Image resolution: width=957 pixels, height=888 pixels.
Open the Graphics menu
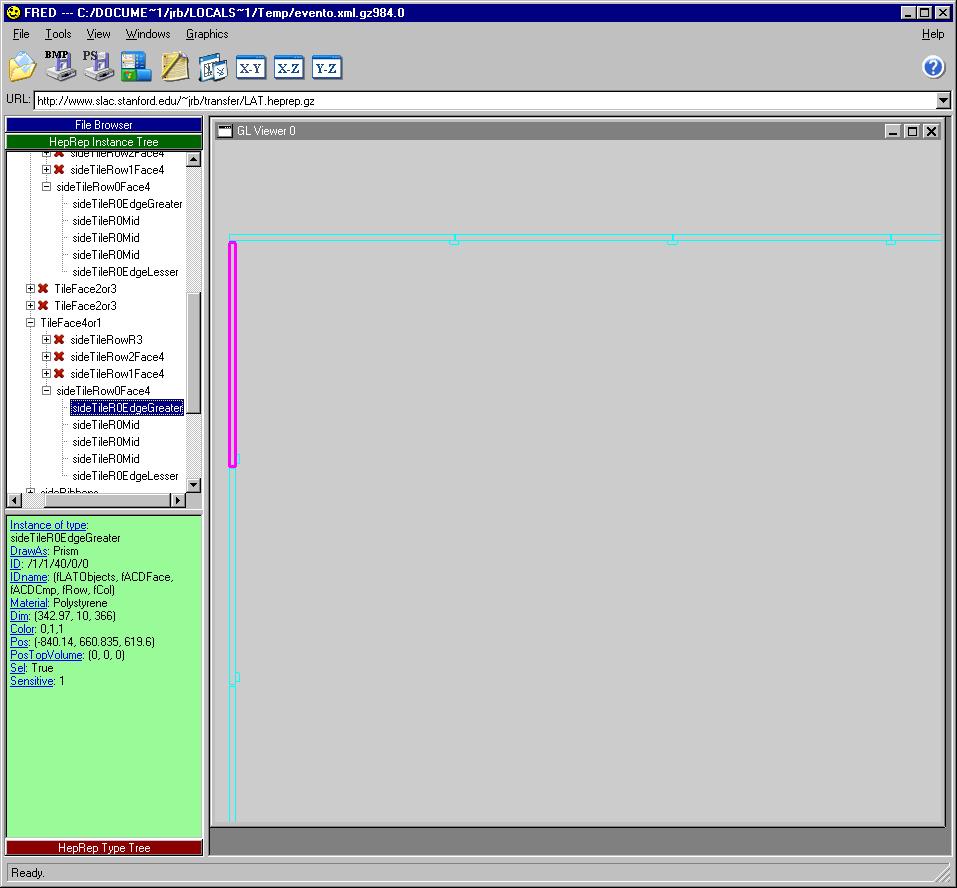[207, 34]
